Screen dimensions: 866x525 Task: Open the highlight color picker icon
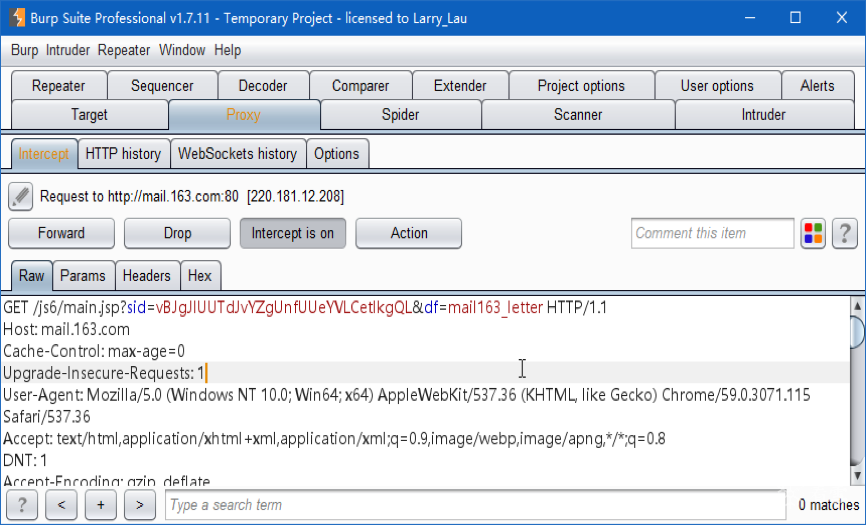pos(813,234)
